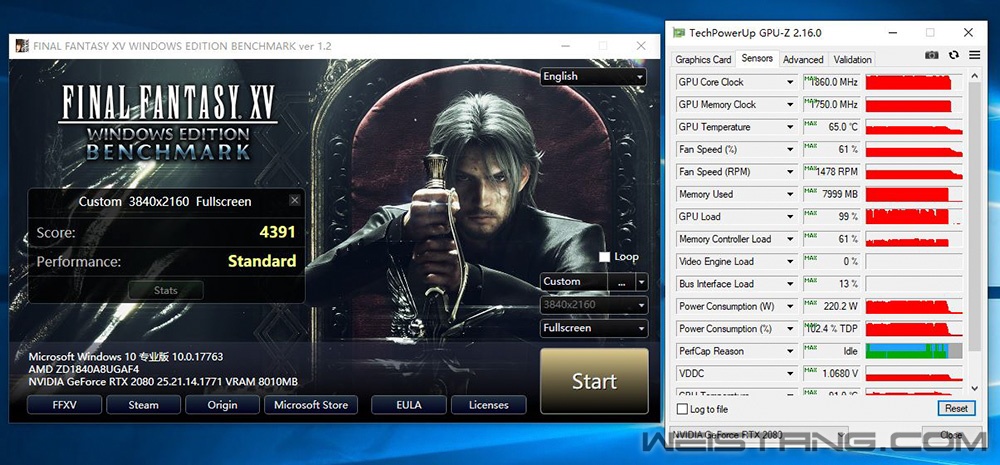1000x465 pixels.
Task: Open Bus Interface Load sensor dropdown
Action: tap(790, 284)
